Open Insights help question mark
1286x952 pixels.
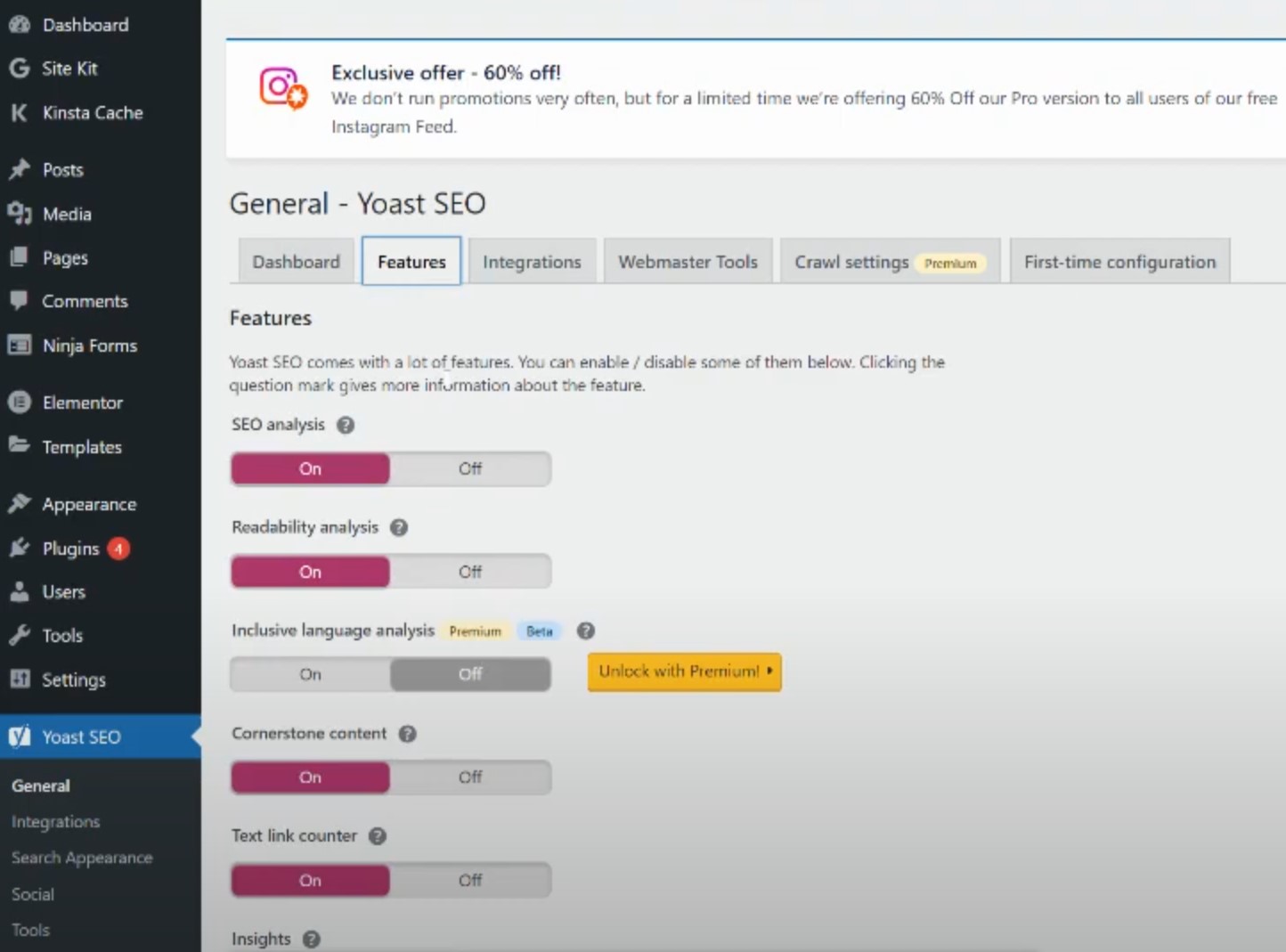311,939
